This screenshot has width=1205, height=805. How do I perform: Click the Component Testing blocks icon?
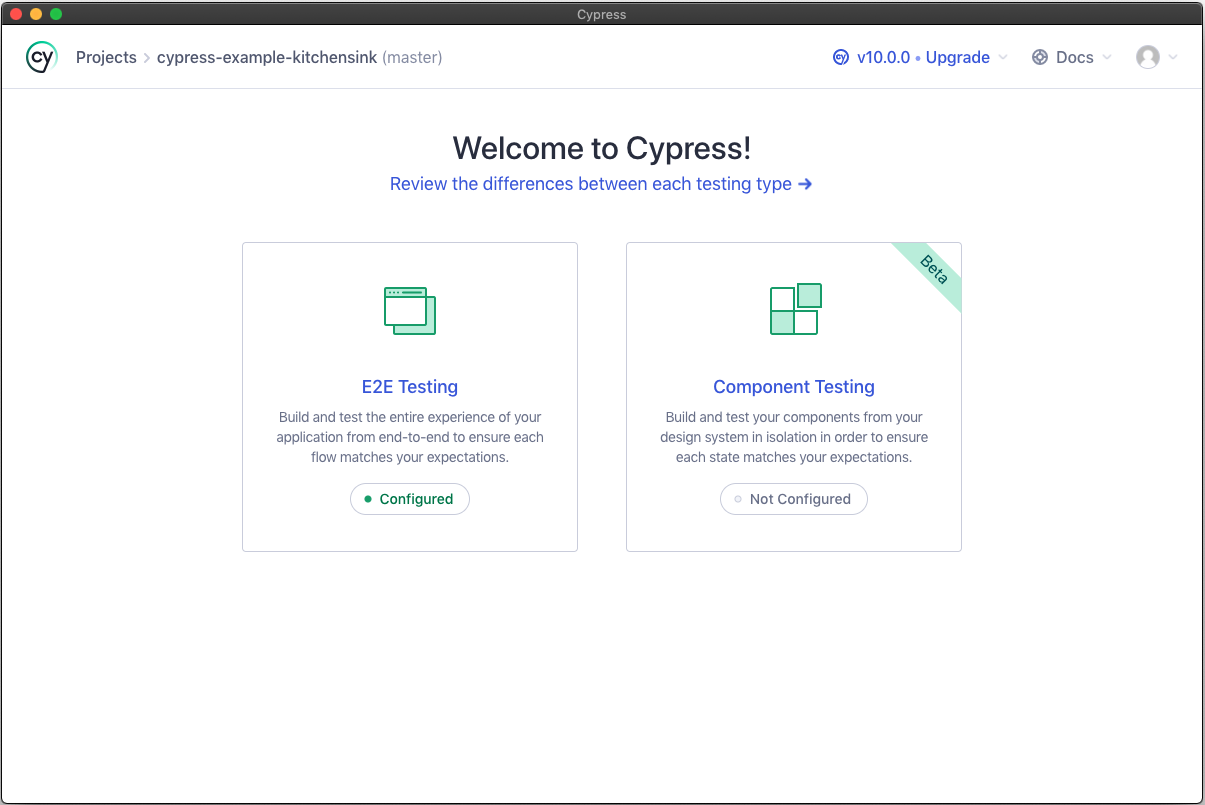pyautogui.click(x=795, y=309)
